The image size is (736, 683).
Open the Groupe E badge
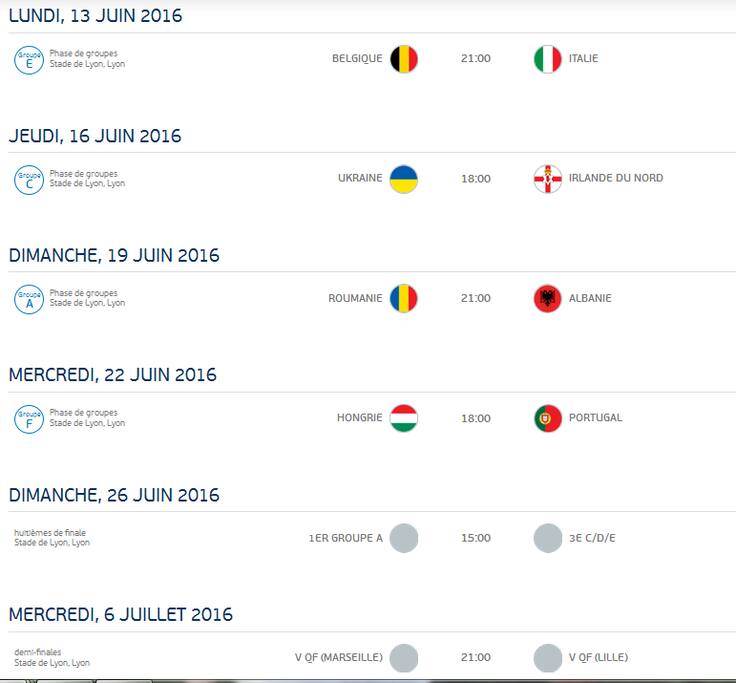click(29, 60)
